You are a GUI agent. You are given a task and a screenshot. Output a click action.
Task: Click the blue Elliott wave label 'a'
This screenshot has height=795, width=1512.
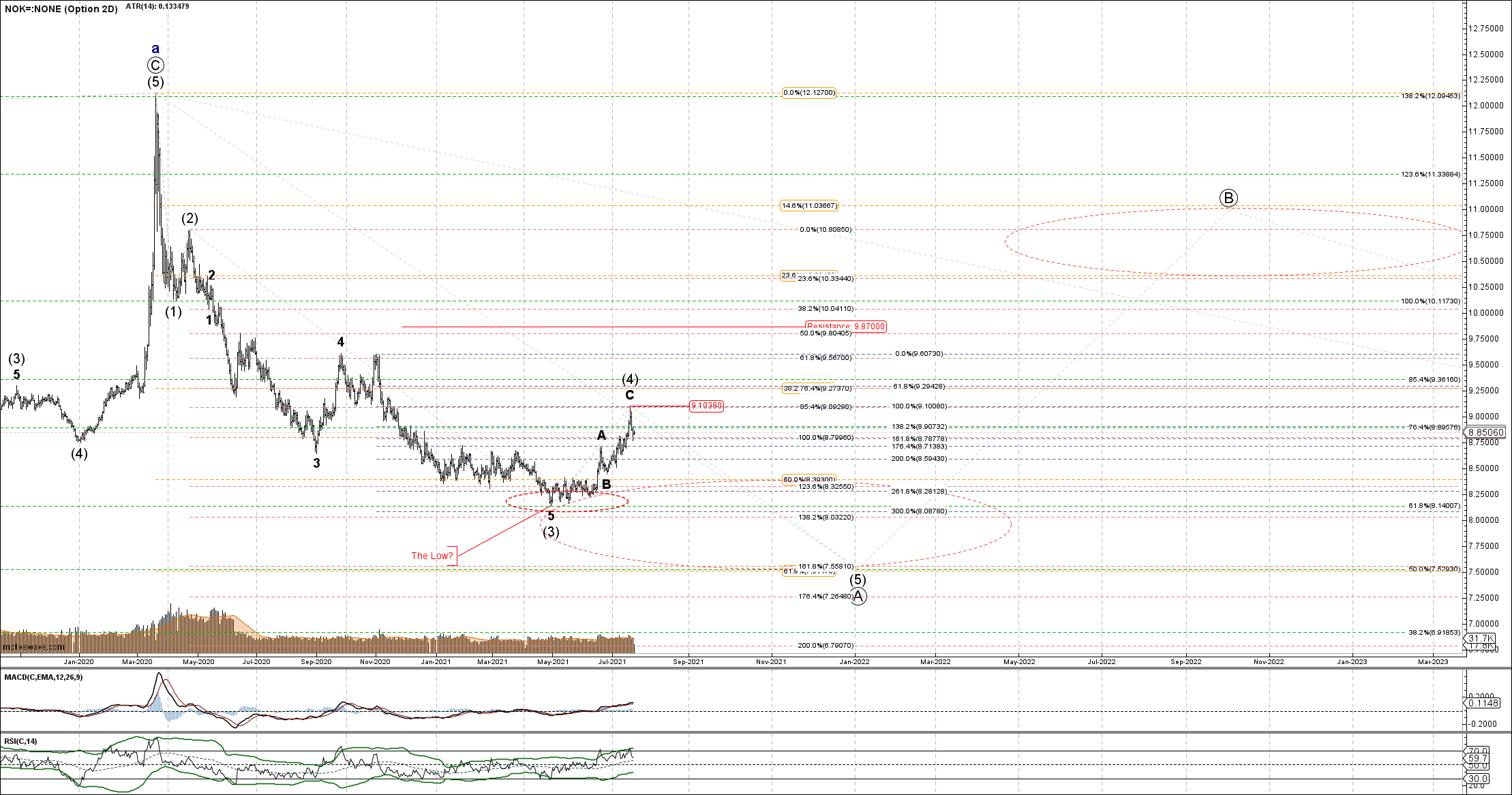[155, 48]
